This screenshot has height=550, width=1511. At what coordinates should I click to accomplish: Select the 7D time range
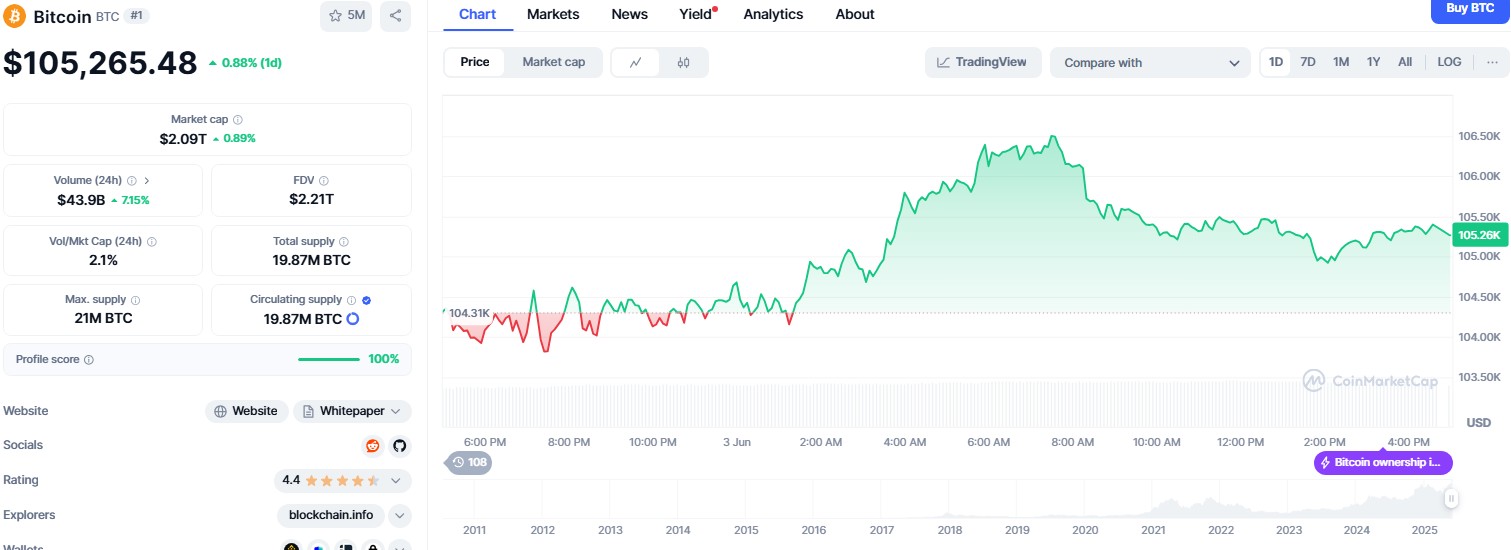[1308, 62]
